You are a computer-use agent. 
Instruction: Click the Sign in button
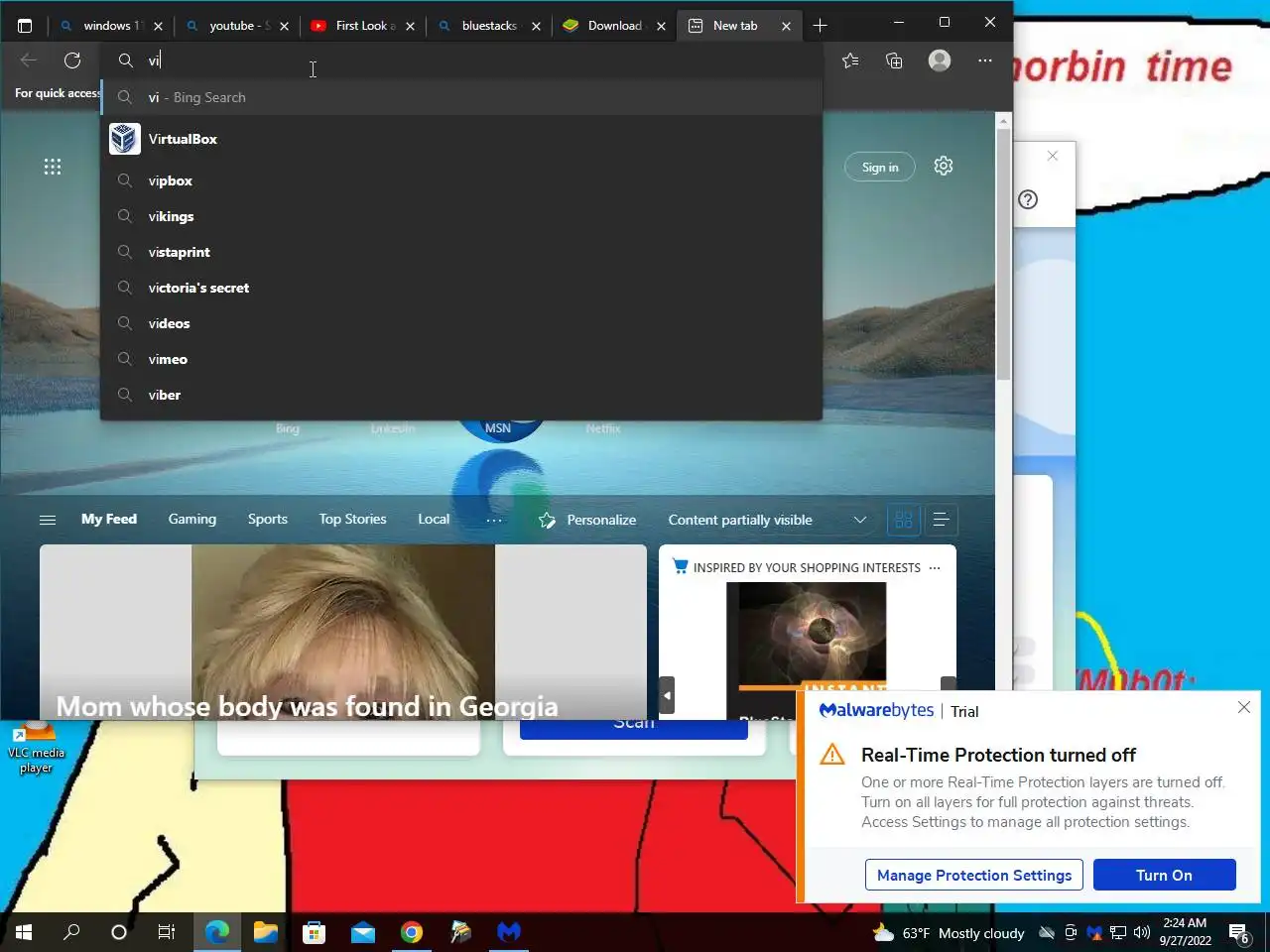pos(879,167)
